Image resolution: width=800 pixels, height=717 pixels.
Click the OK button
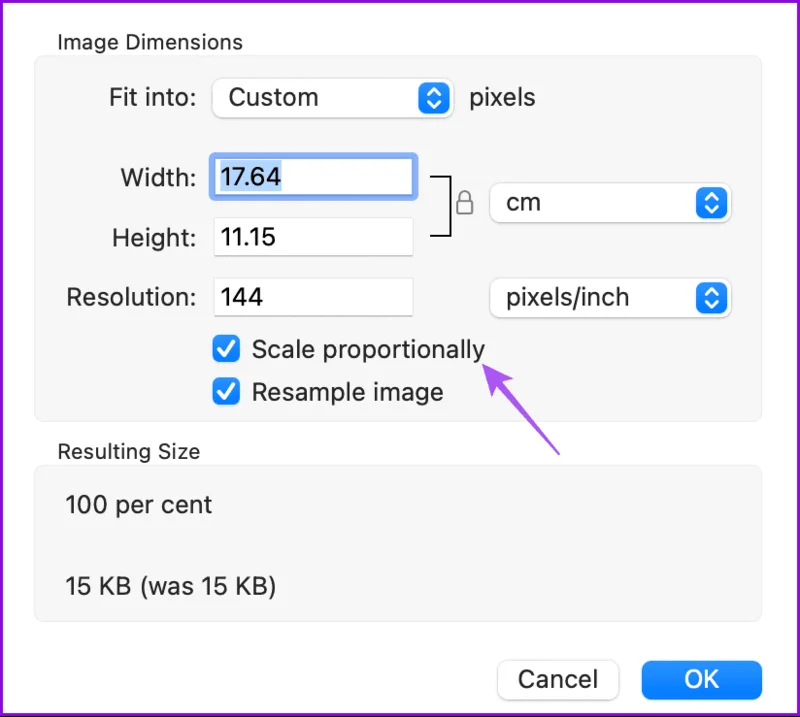pyautogui.click(x=702, y=680)
